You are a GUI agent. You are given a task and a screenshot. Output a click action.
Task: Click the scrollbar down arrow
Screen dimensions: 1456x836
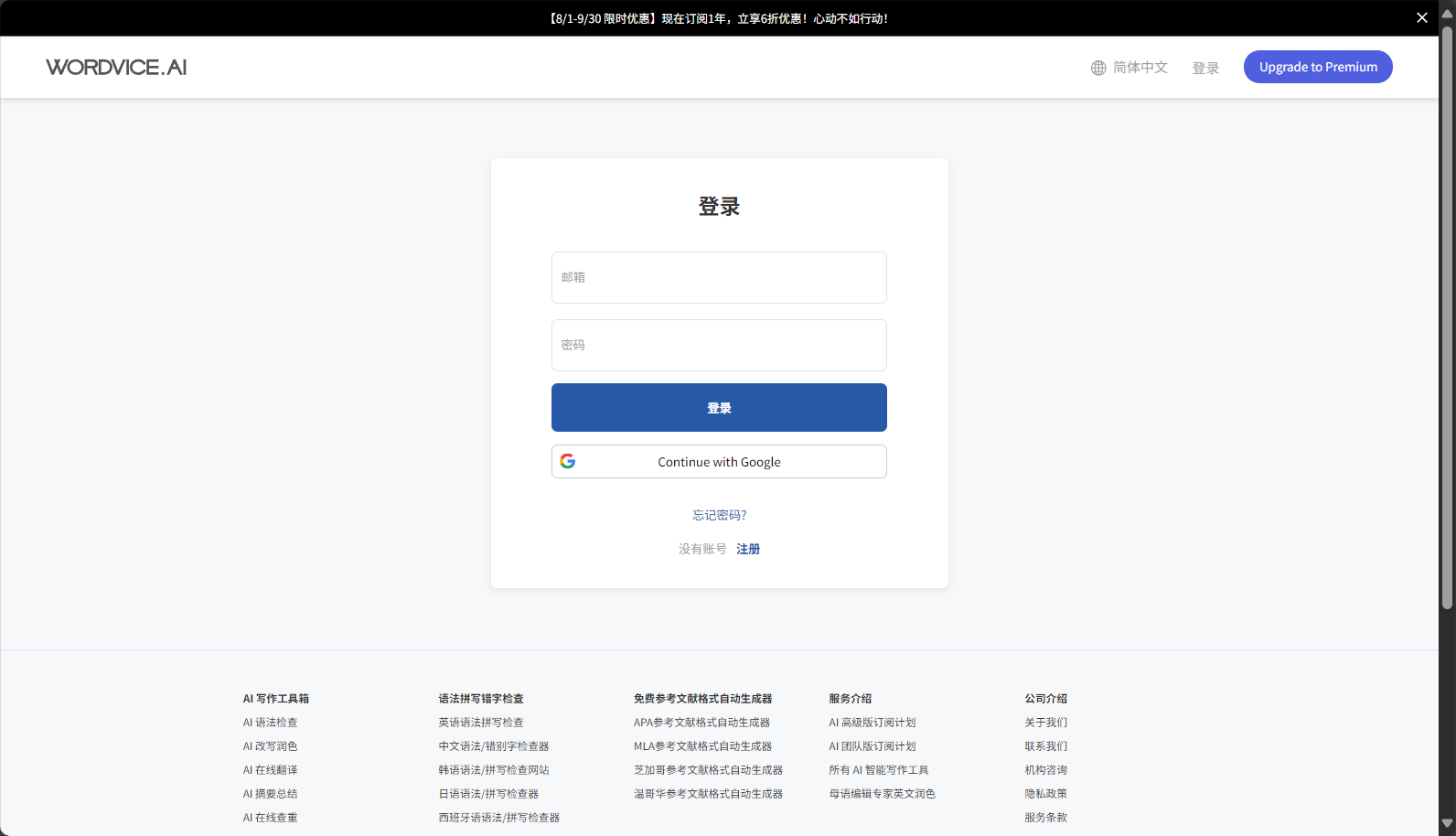point(1447,825)
